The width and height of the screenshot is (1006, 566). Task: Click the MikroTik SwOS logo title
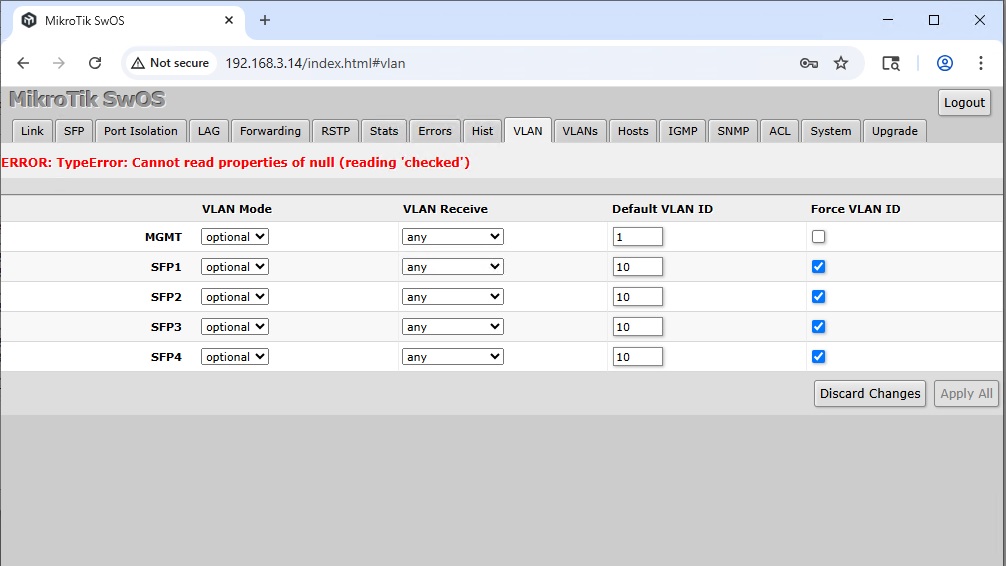pyautogui.click(x=87, y=99)
